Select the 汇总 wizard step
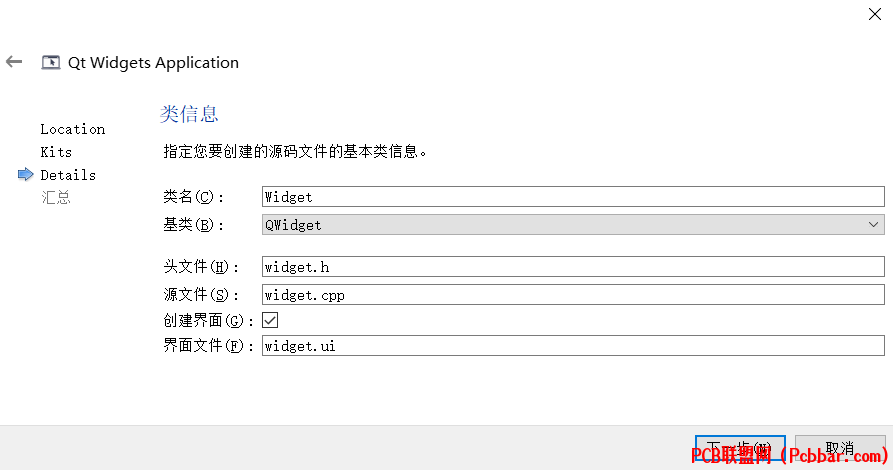The height and width of the screenshot is (470, 893). pyautogui.click(x=55, y=198)
